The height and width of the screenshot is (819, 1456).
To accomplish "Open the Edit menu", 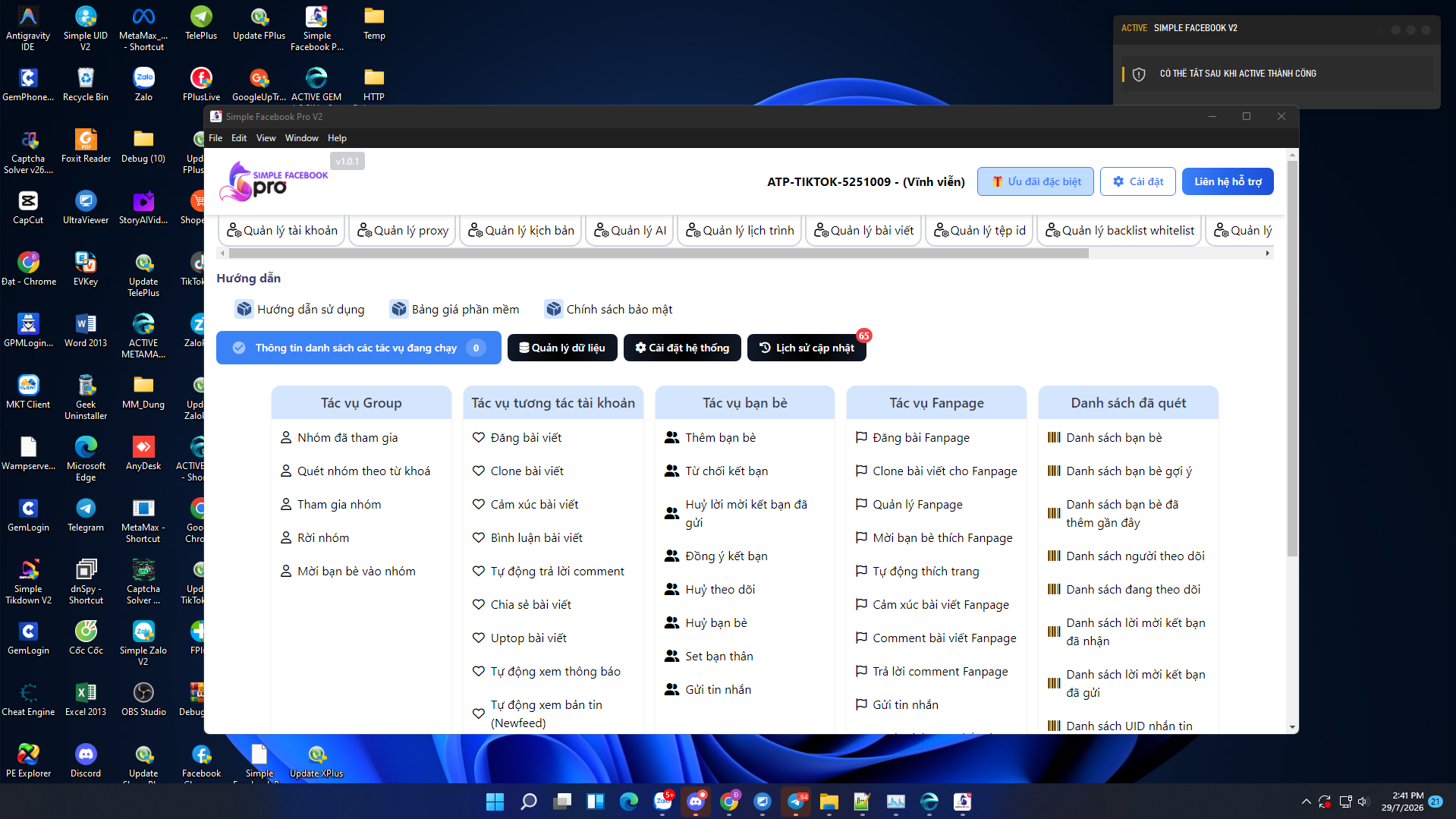I will [239, 138].
